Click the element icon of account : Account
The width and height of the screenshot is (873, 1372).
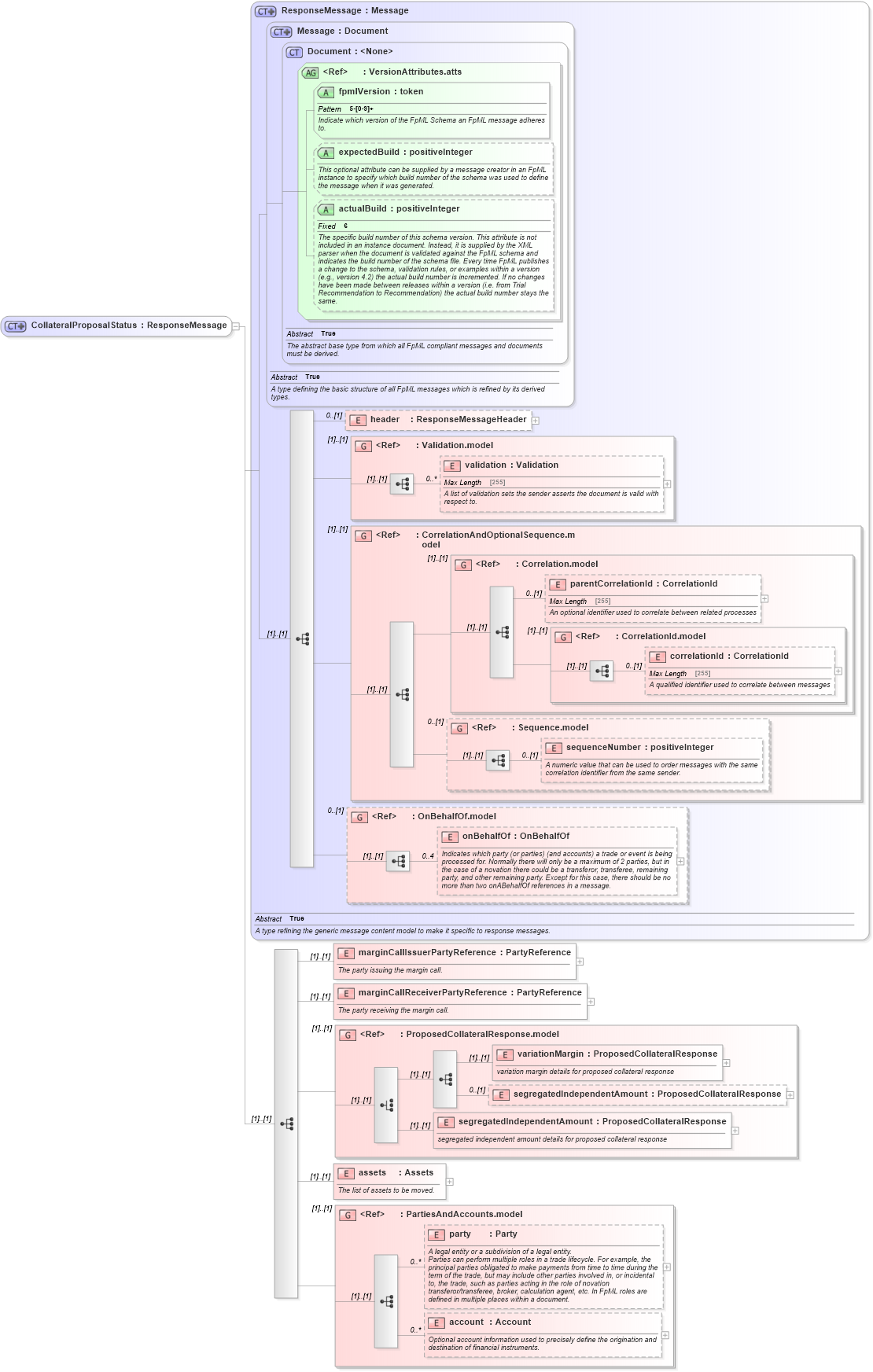(x=436, y=1322)
